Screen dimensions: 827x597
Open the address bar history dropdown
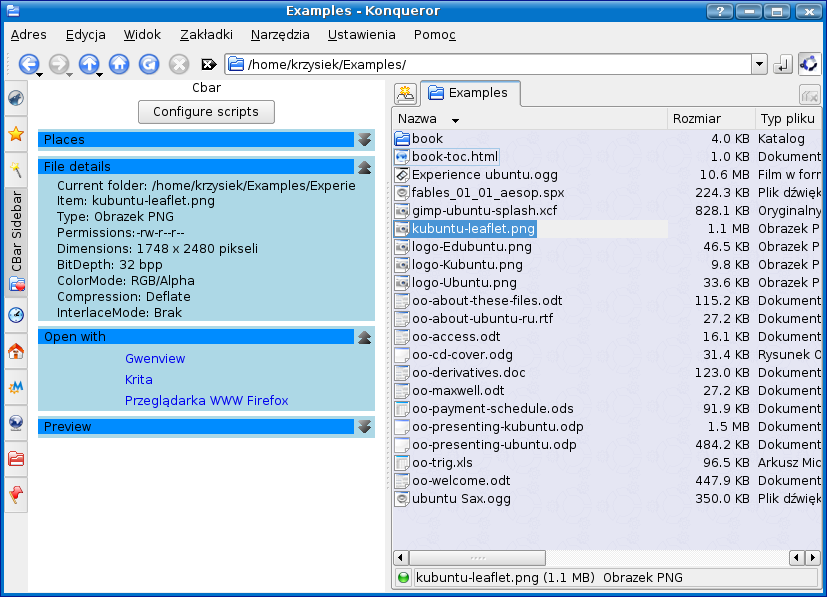(759, 64)
